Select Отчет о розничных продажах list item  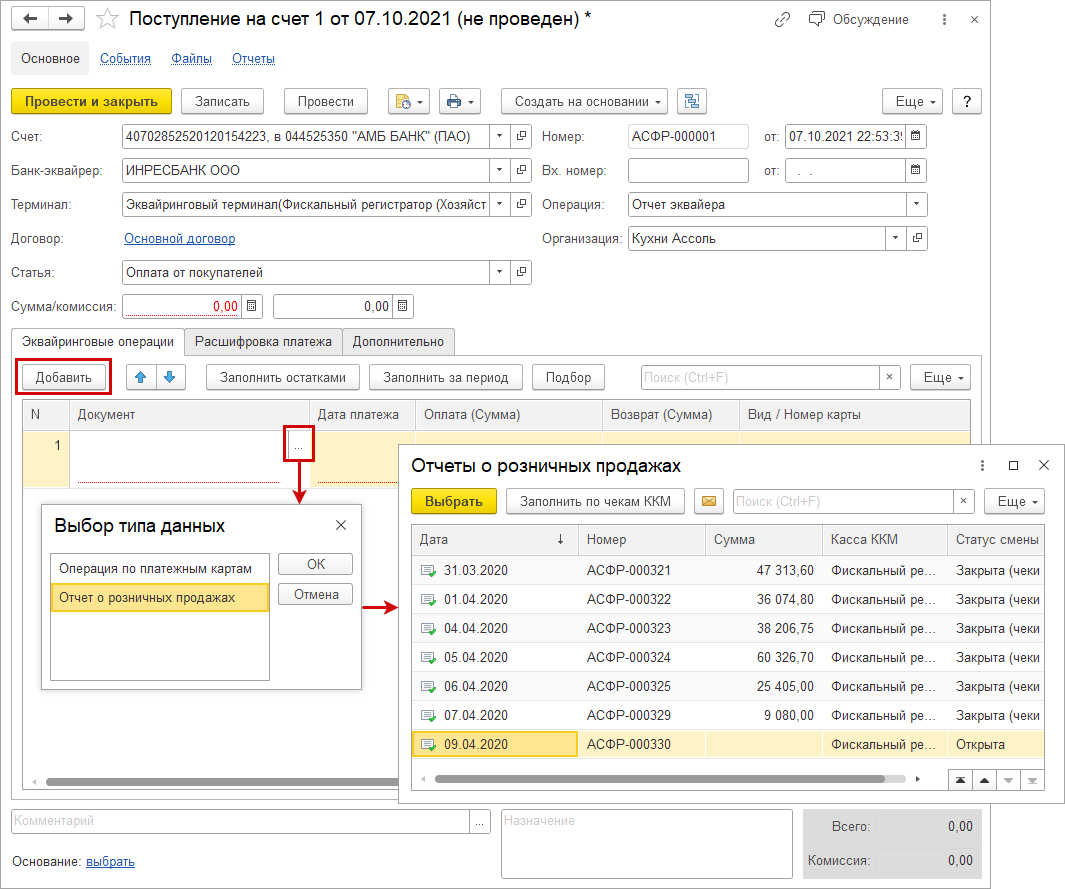[147, 597]
